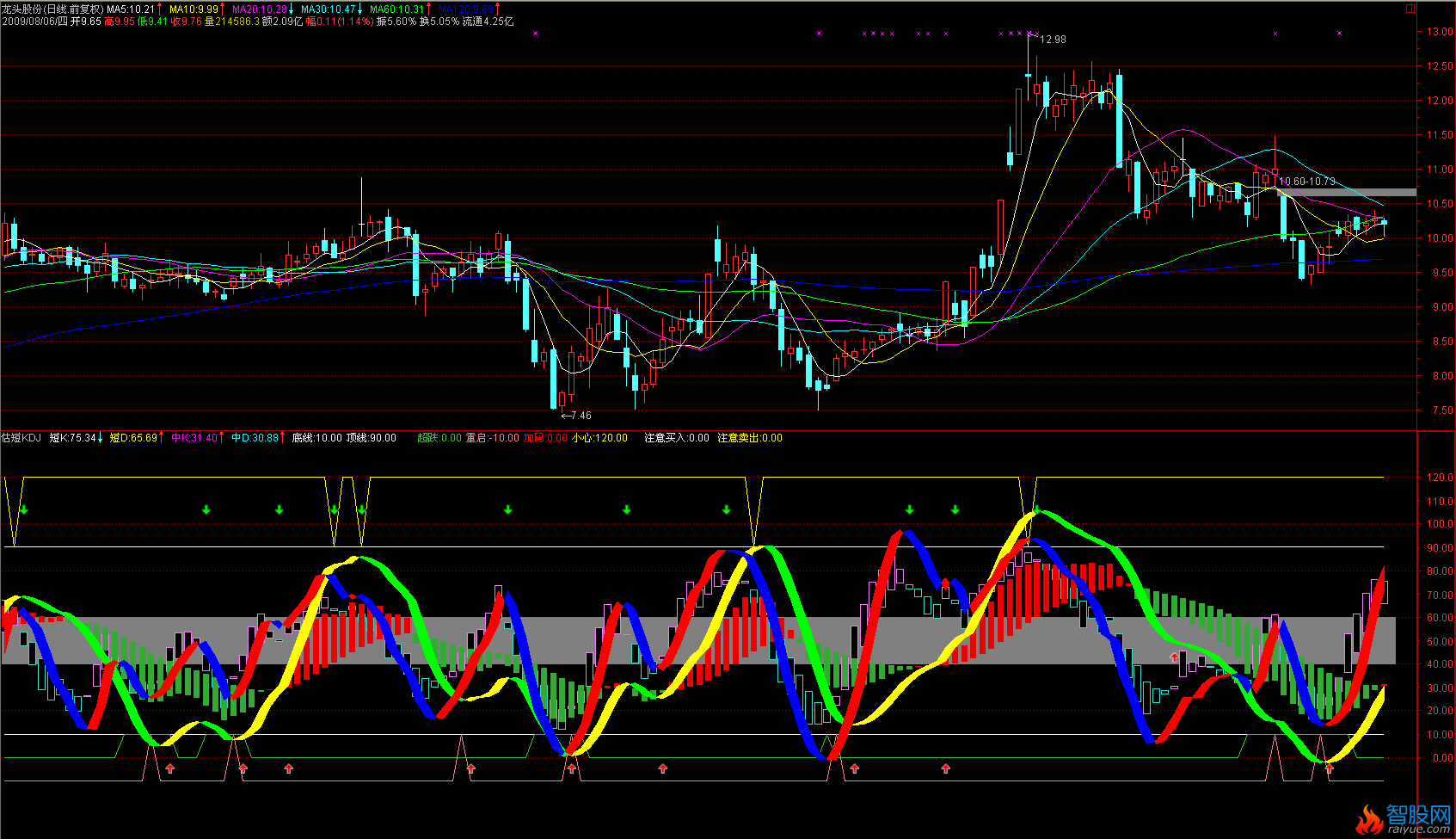Click the 底线:10.00 parameter
Screen dimensions: 1456x839
(317, 438)
